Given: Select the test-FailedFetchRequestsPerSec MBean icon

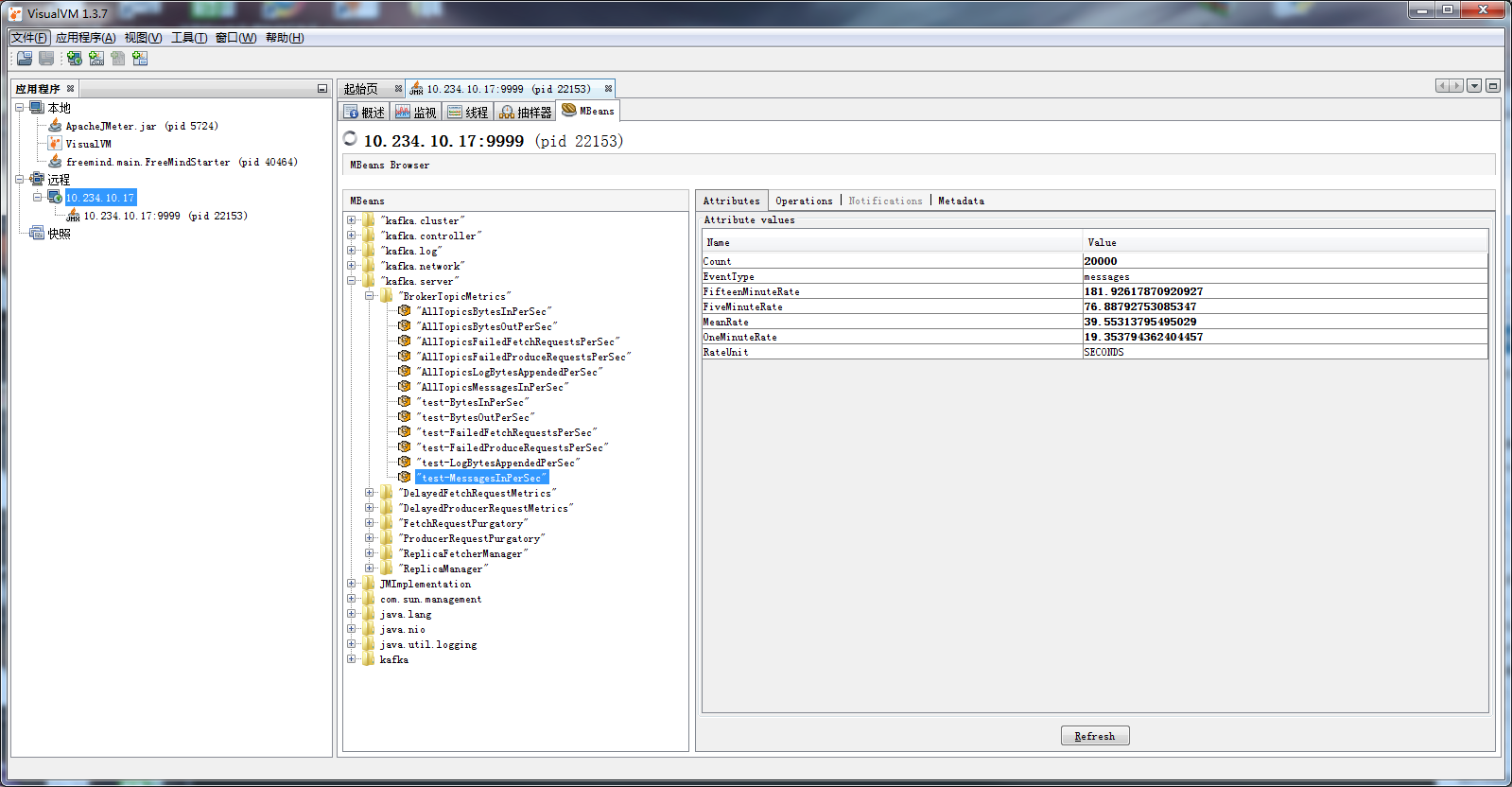Looking at the screenshot, I should tap(405, 432).
